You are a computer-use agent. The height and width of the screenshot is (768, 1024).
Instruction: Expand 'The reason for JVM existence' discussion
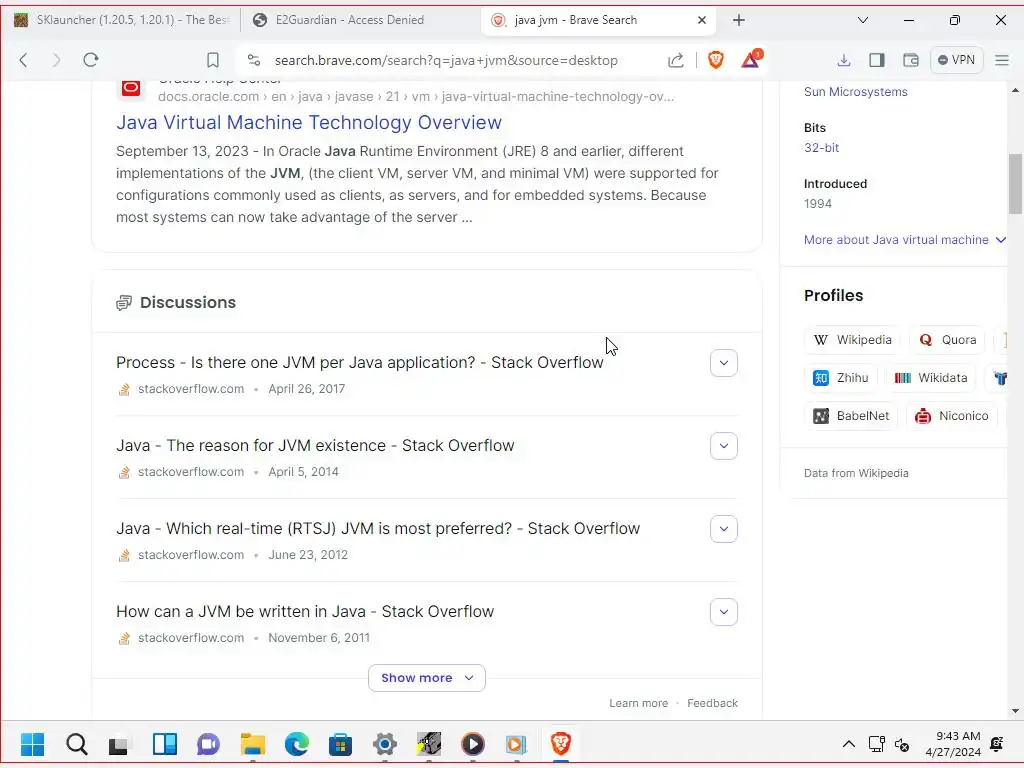tap(724, 446)
